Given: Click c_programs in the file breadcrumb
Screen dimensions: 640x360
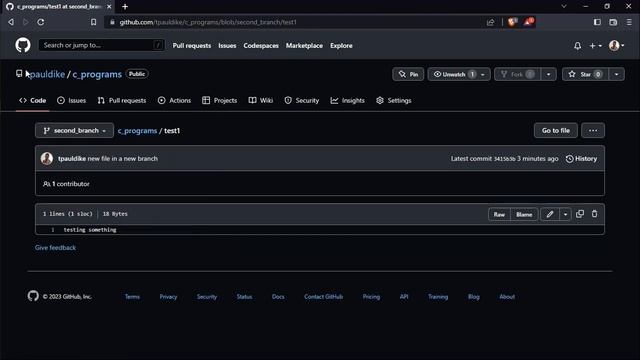Looking at the screenshot, I should point(137,131).
